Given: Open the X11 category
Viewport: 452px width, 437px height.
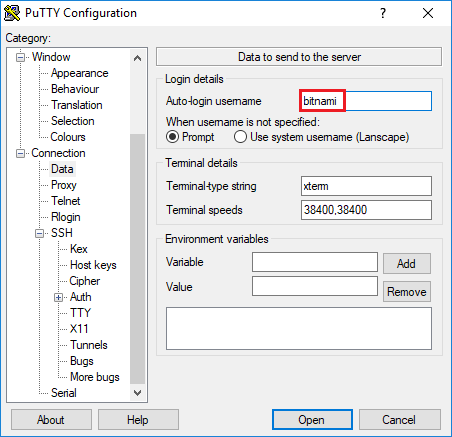Looking at the screenshot, I should pyautogui.click(x=79, y=329).
